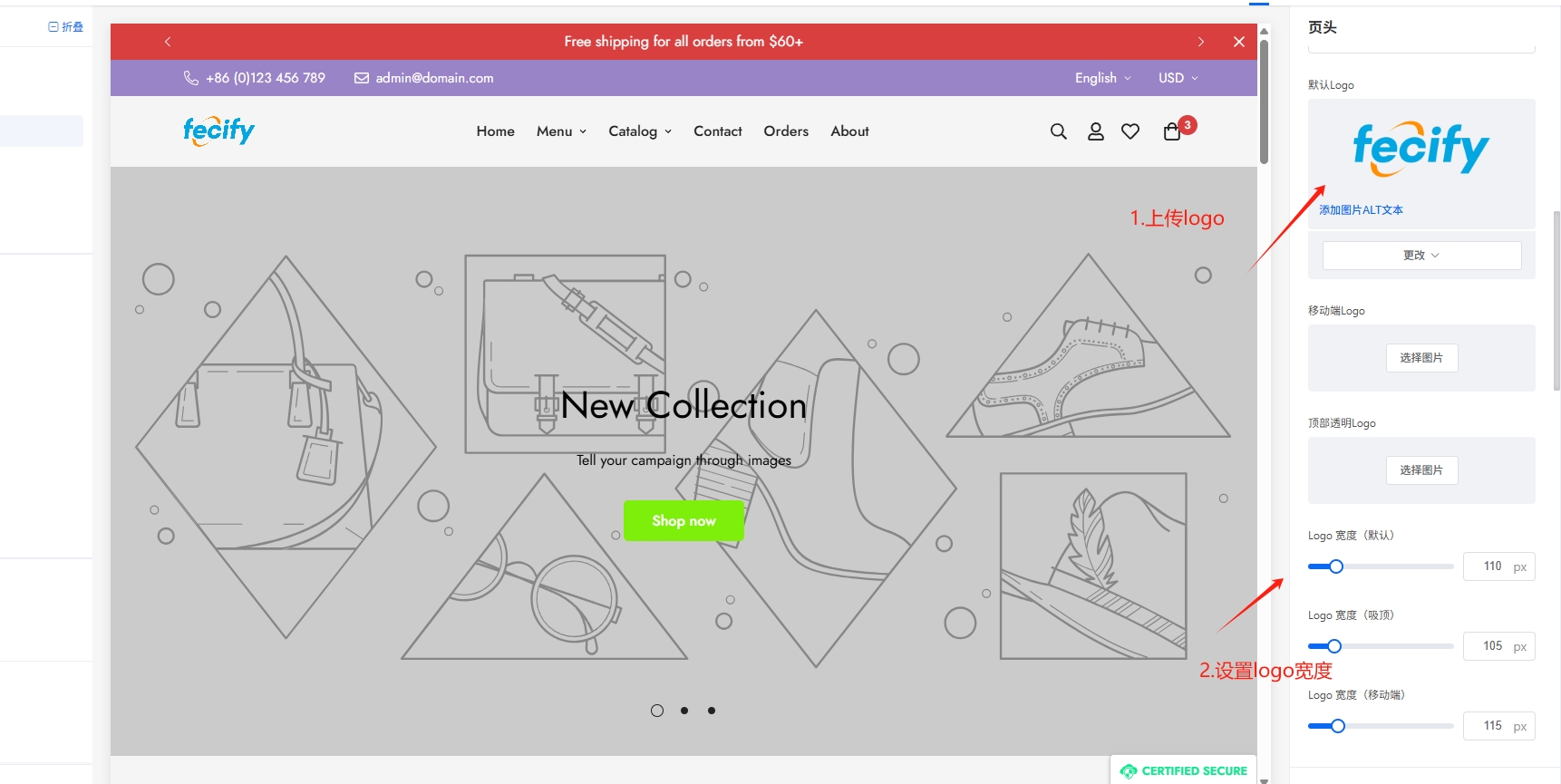Click the green Shop now button
This screenshot has height=784, width=1561.
tap(684, 520)
